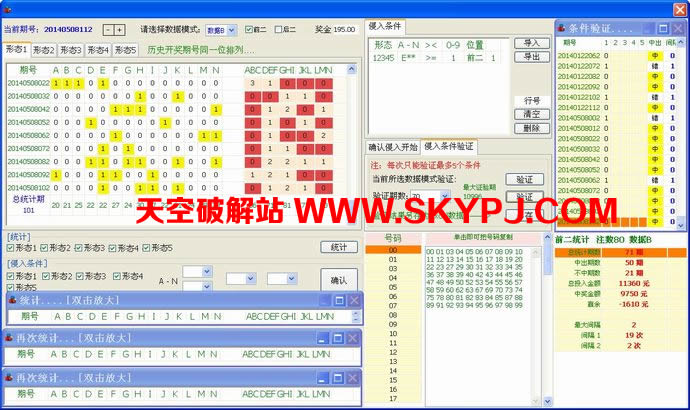Enable the 后二 checkbox
The width and height of the screenshot is (690, 410).
pos(279,30)
